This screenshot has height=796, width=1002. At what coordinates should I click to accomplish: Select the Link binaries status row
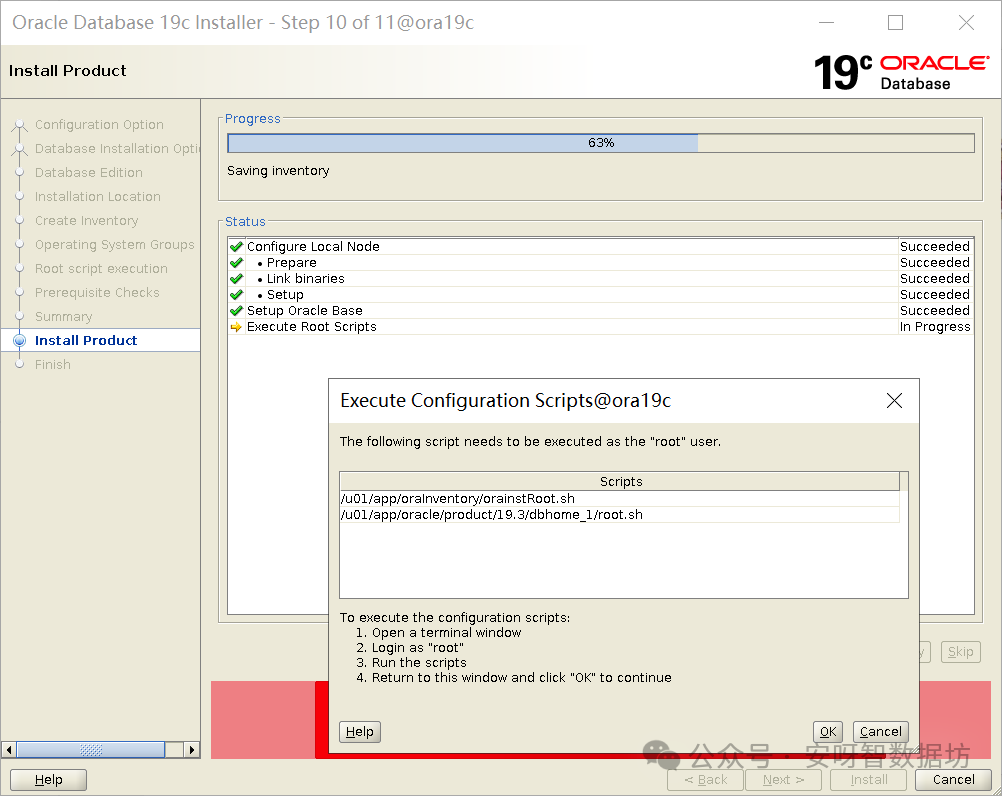(x=601, y=279)
